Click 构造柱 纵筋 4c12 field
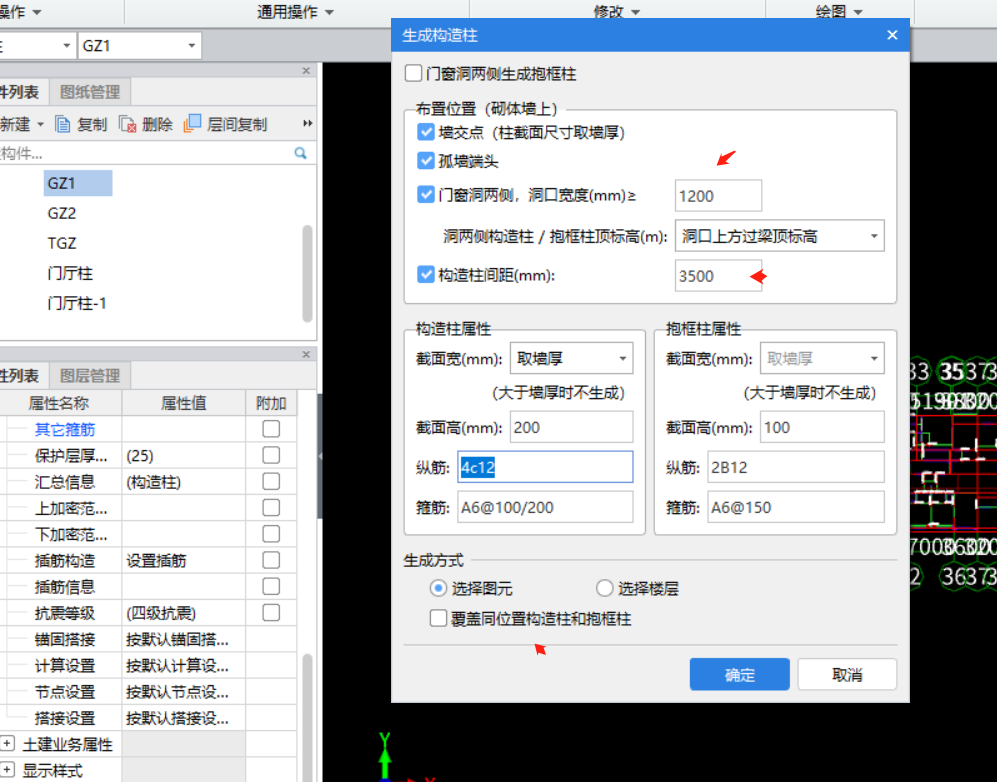Image resolution: width=997 pixels, height=782 pixels. 545,467
